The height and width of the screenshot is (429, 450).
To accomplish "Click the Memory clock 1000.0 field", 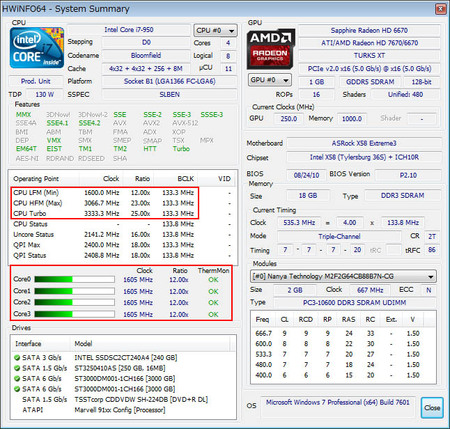I will (352, 119).
